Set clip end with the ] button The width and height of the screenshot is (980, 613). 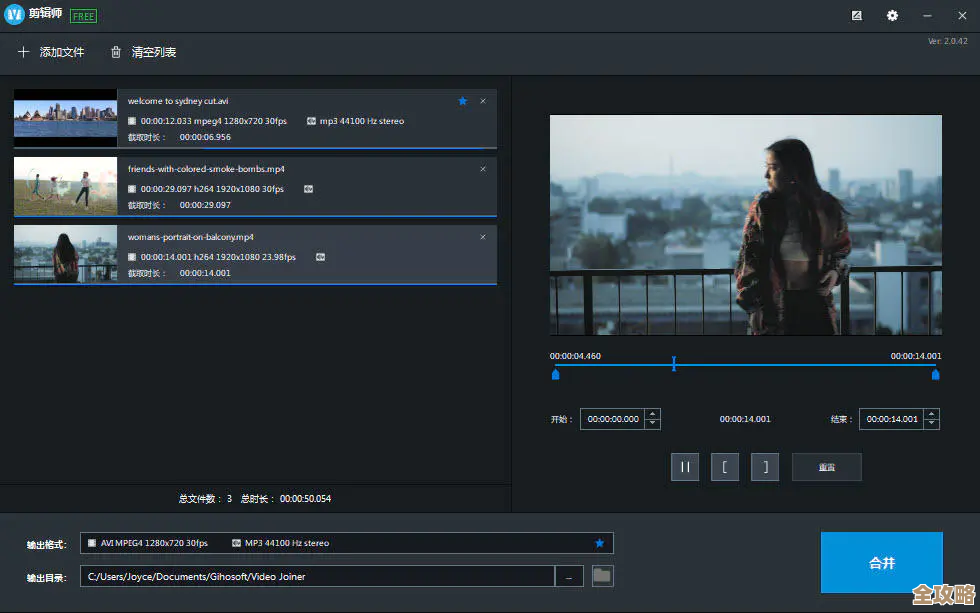765,467
